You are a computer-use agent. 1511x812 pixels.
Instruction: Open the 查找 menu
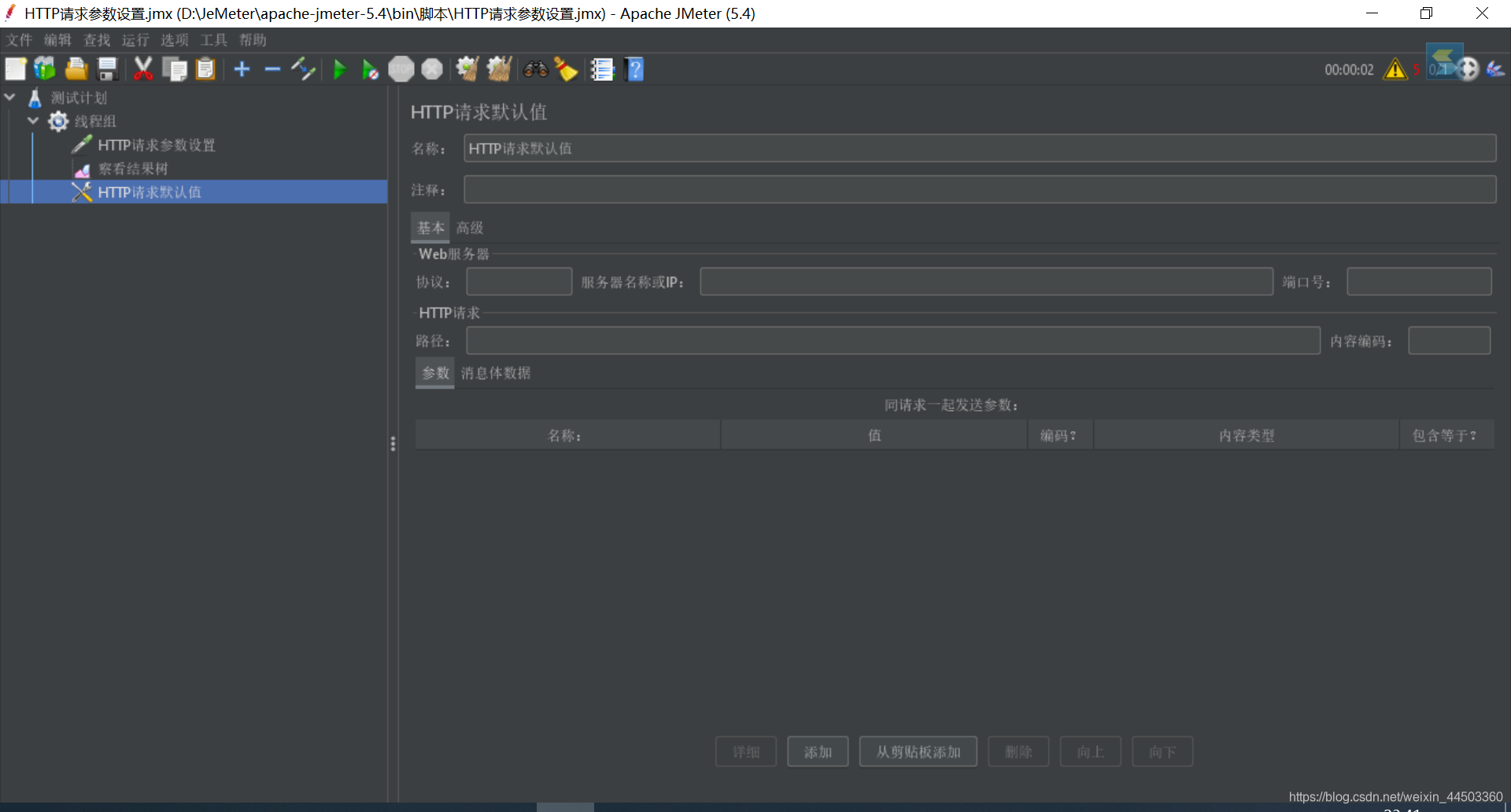click(97, 40)
